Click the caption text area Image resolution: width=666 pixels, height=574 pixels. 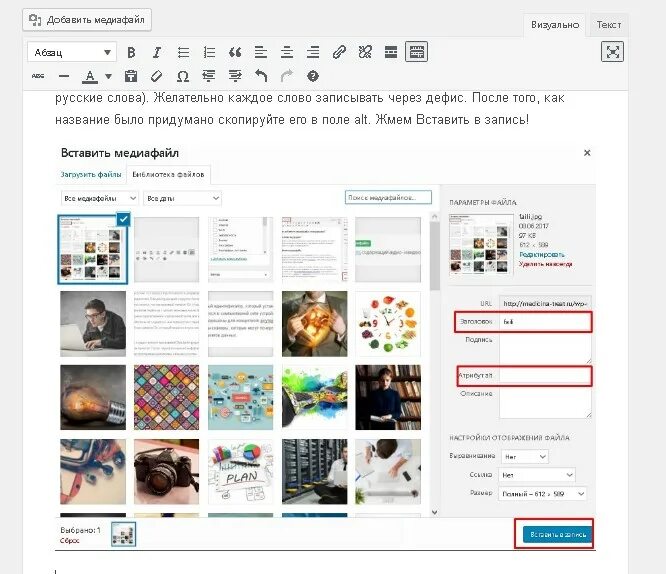click(x=545, y=348)
